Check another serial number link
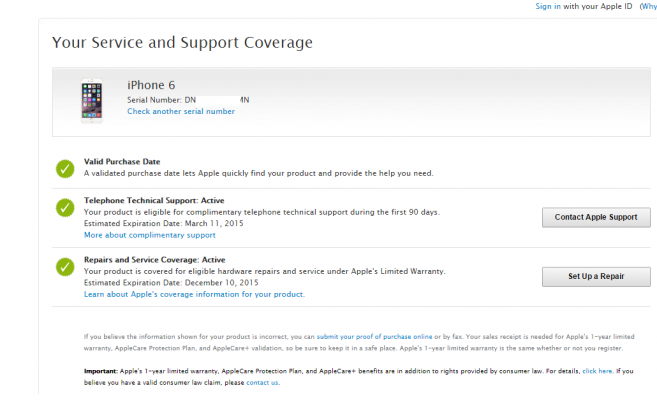This screenshot has width=657, height=400. click(x=181, y=111)
